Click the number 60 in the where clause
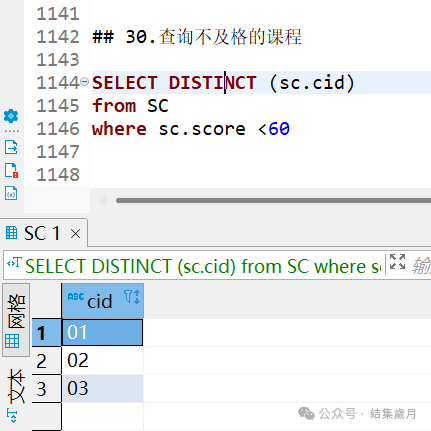This screenshot has width=431, height=431. [x=279, y=129]
